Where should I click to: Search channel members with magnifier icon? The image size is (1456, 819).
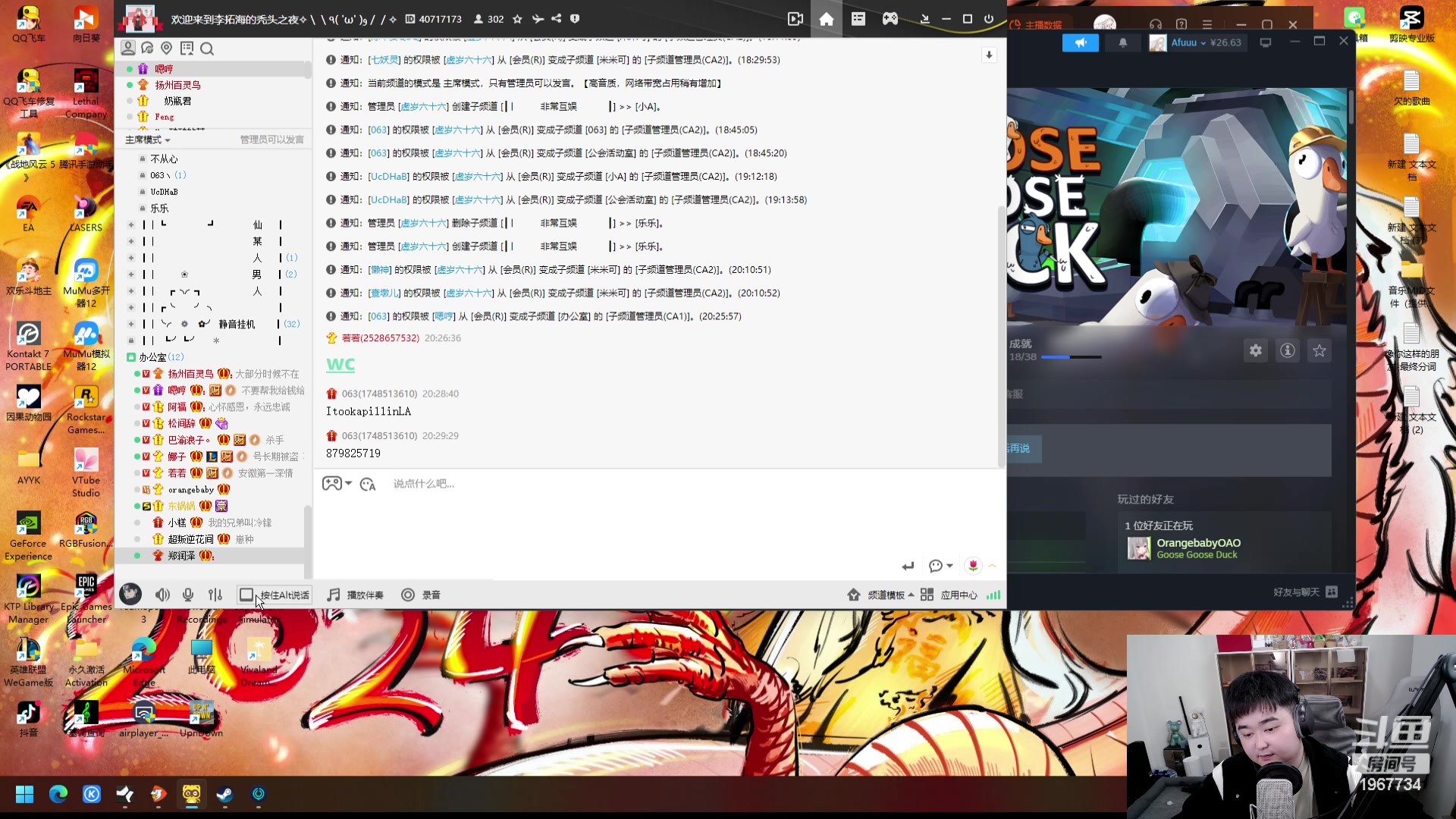pos(207,49)
